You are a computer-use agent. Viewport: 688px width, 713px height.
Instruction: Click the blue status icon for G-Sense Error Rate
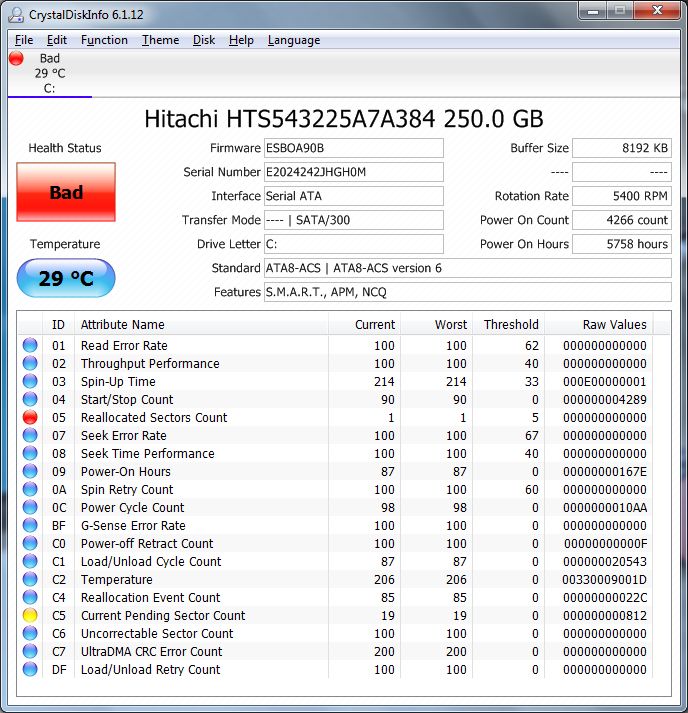tap(30, 525)
